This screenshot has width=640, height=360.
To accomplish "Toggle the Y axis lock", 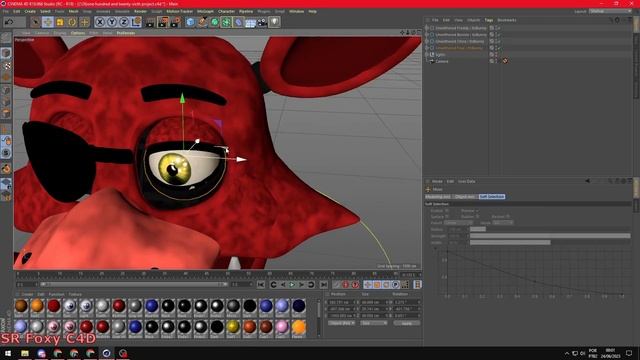I will (111, 22).
